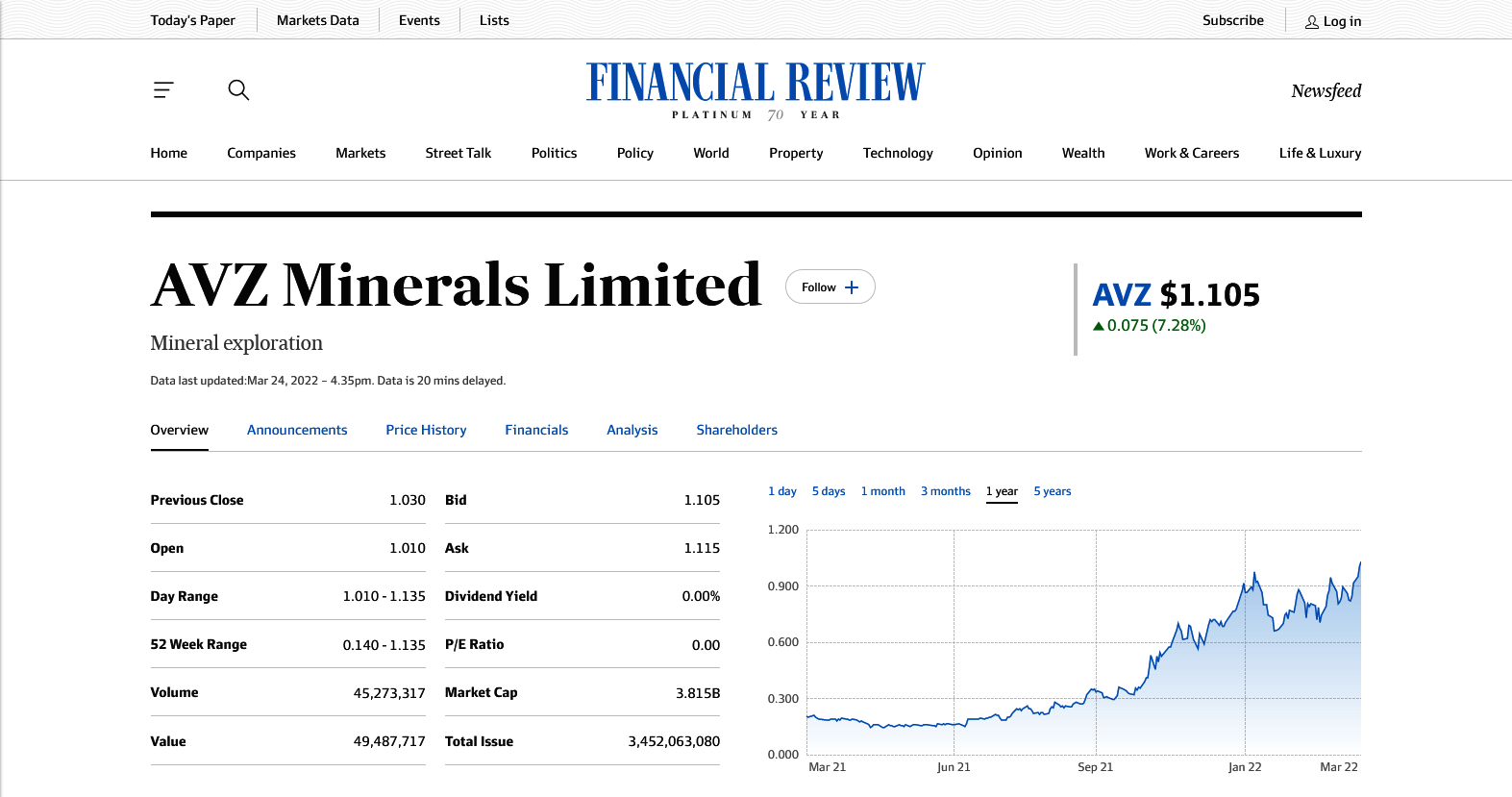Click the Bid value 1.105
Image resolution: width=1512 pixels, height=797 pixels.
tap(702, 500)
